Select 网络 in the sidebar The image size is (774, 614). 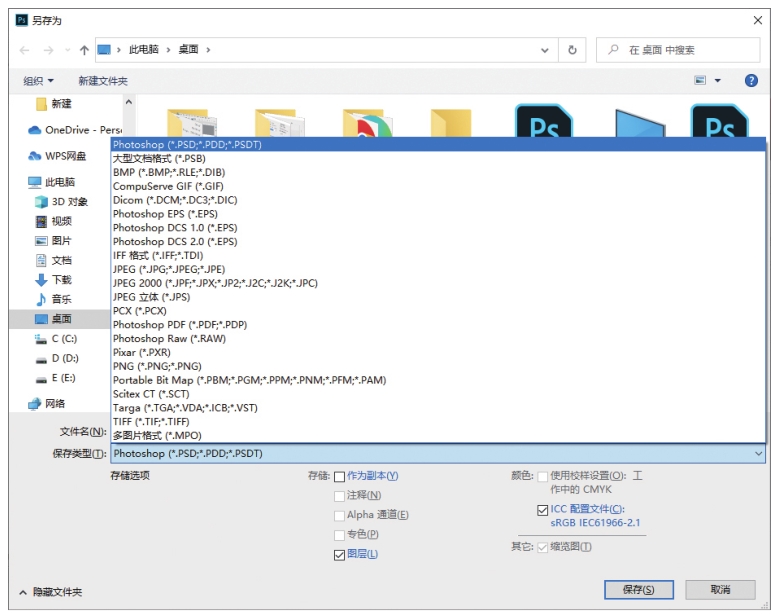coord(47,404)
